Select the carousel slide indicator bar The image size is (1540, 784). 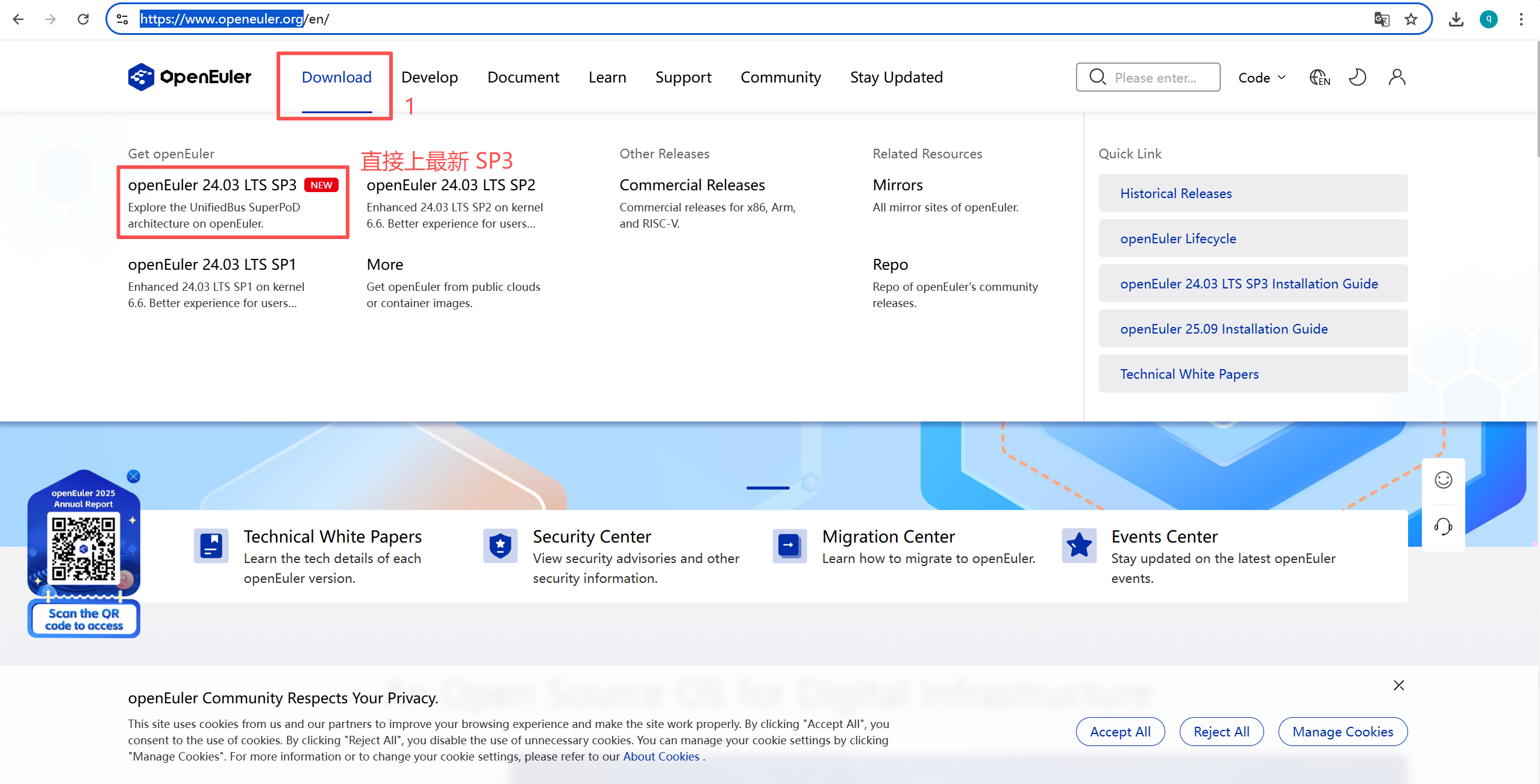pos(768,488)
